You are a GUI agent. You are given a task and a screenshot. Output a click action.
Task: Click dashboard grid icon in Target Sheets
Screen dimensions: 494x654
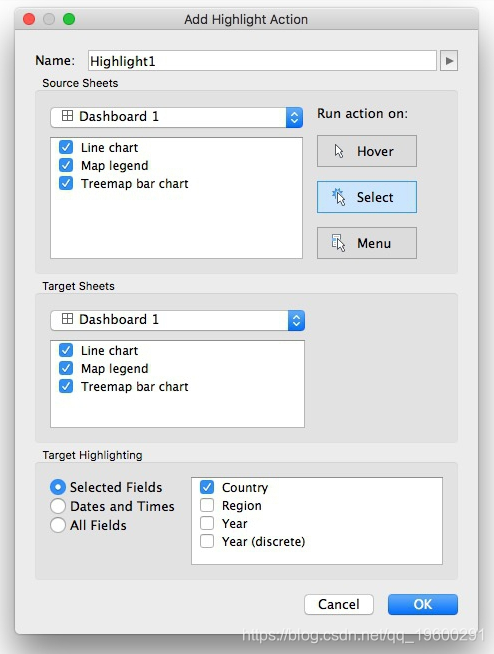tap(67, 319)
